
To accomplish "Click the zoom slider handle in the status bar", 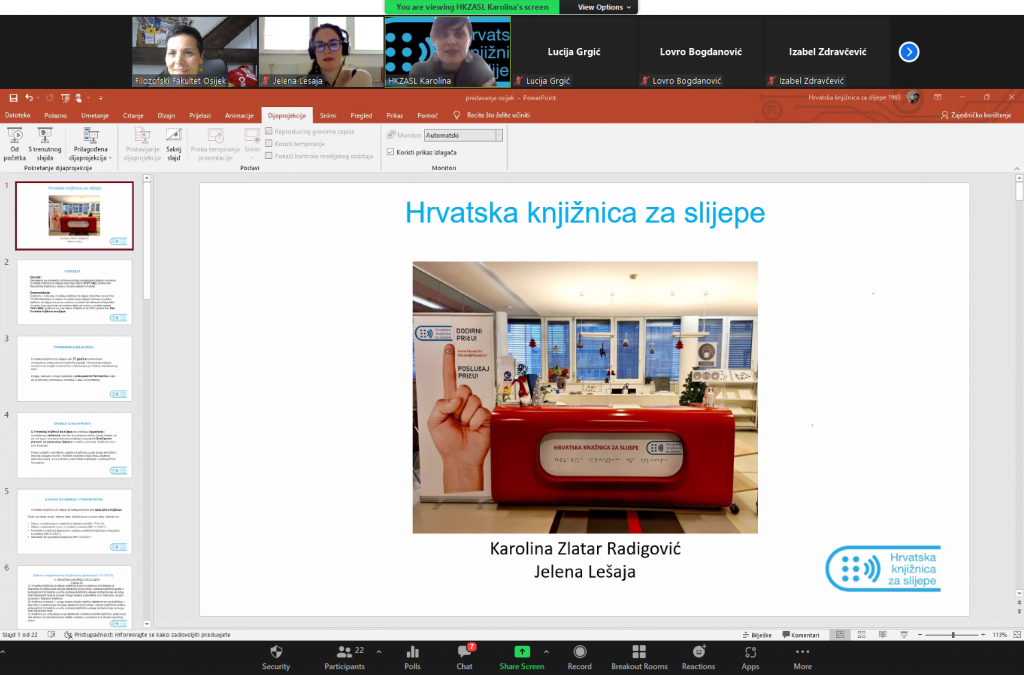I will pyautogui.click(x=953, y=635).
